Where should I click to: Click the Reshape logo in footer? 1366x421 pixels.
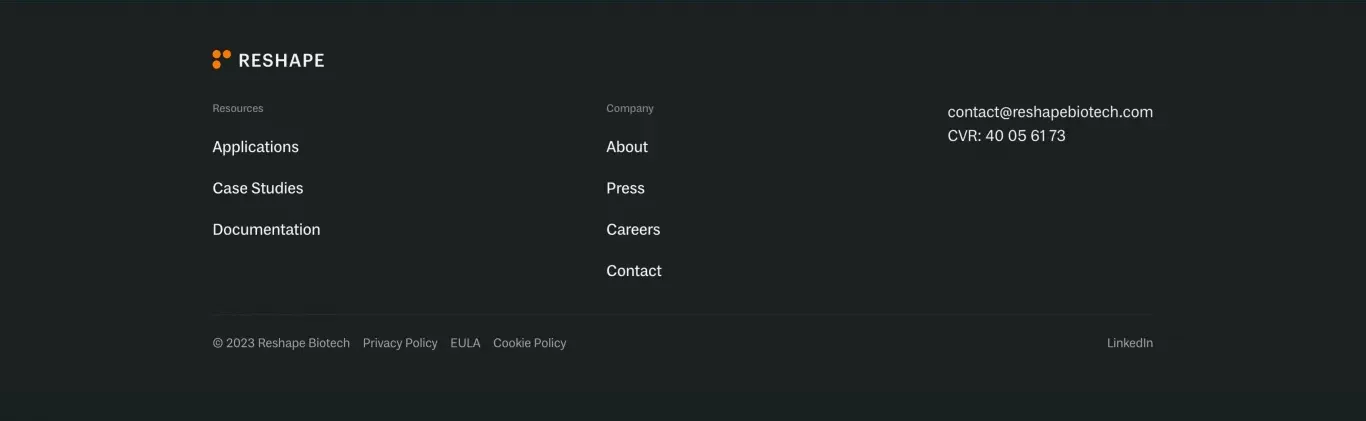pyautogui.click(x=268, y=60)
